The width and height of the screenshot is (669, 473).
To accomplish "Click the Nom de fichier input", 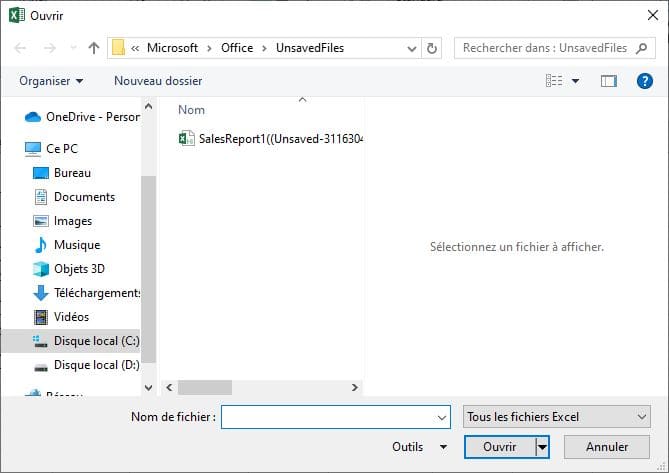I will (335, 417).
